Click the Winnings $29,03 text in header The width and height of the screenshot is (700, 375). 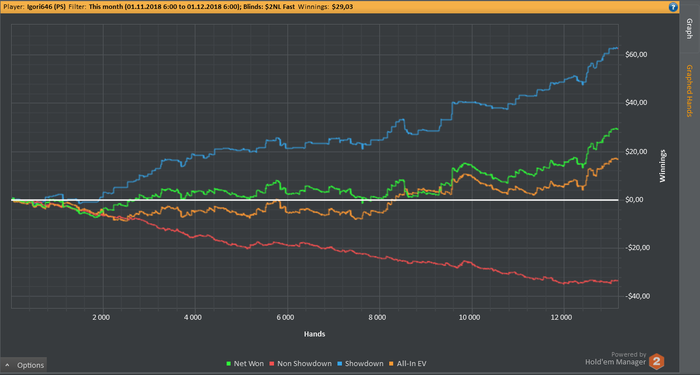tap(325, 7)
